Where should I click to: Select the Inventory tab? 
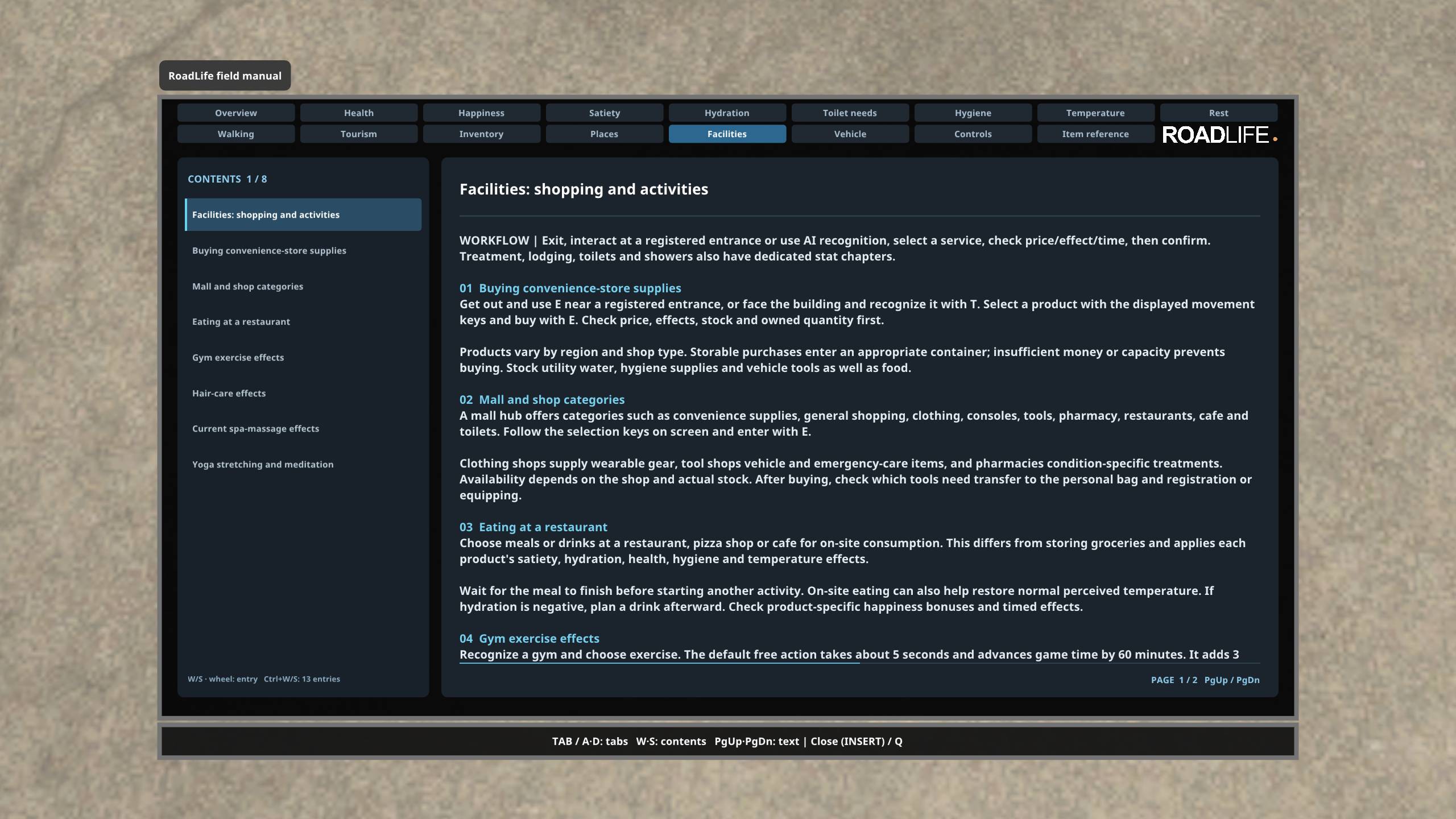[x=482, y=134]
